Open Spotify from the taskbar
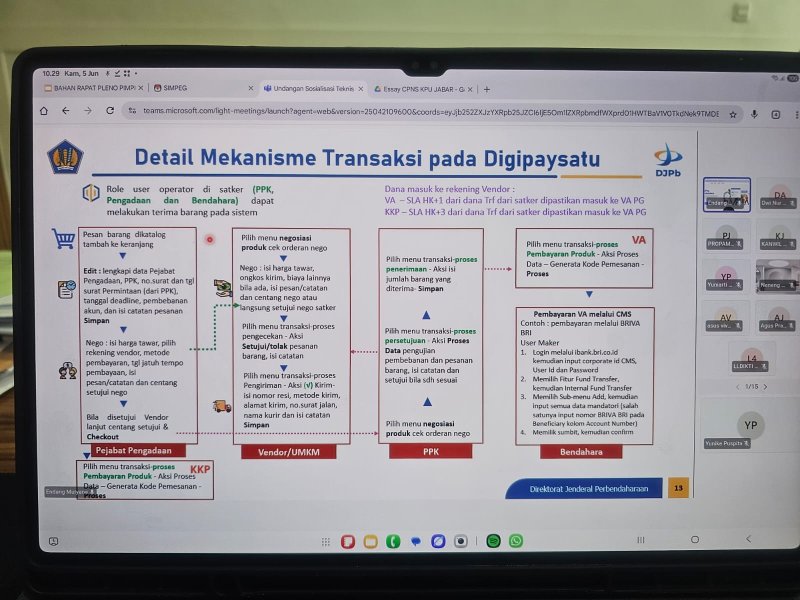Screen dimensions: 800x600 [x=493, y=541]
